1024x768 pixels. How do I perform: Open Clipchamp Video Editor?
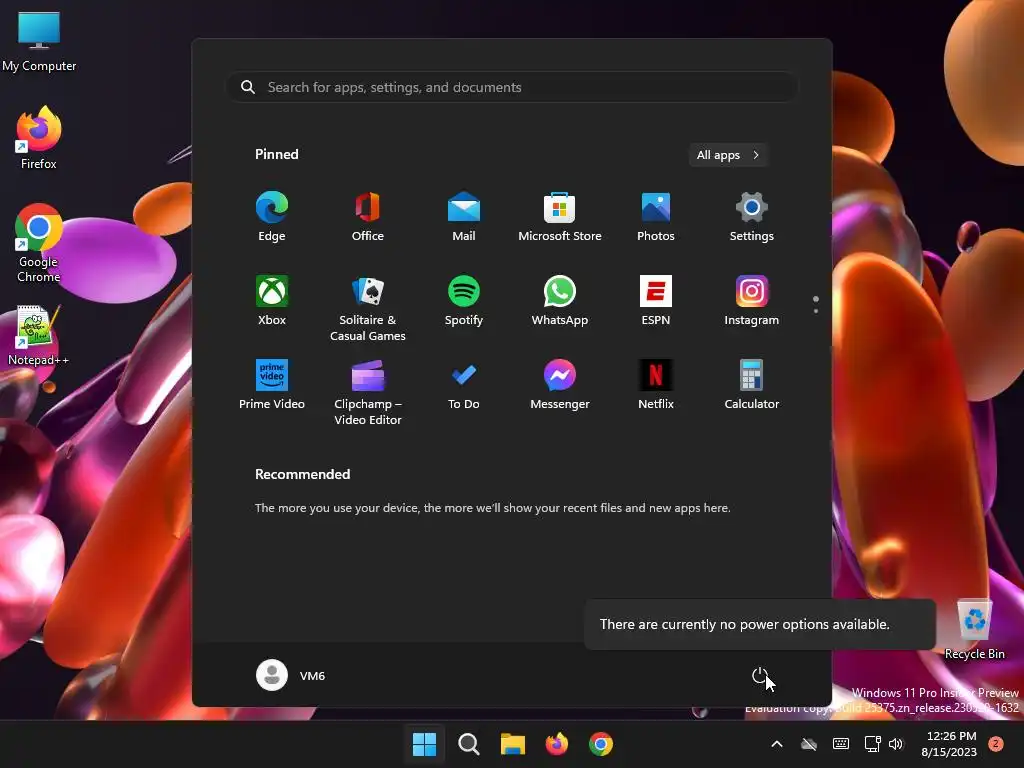pyautogui.click(x=368, y=392)
